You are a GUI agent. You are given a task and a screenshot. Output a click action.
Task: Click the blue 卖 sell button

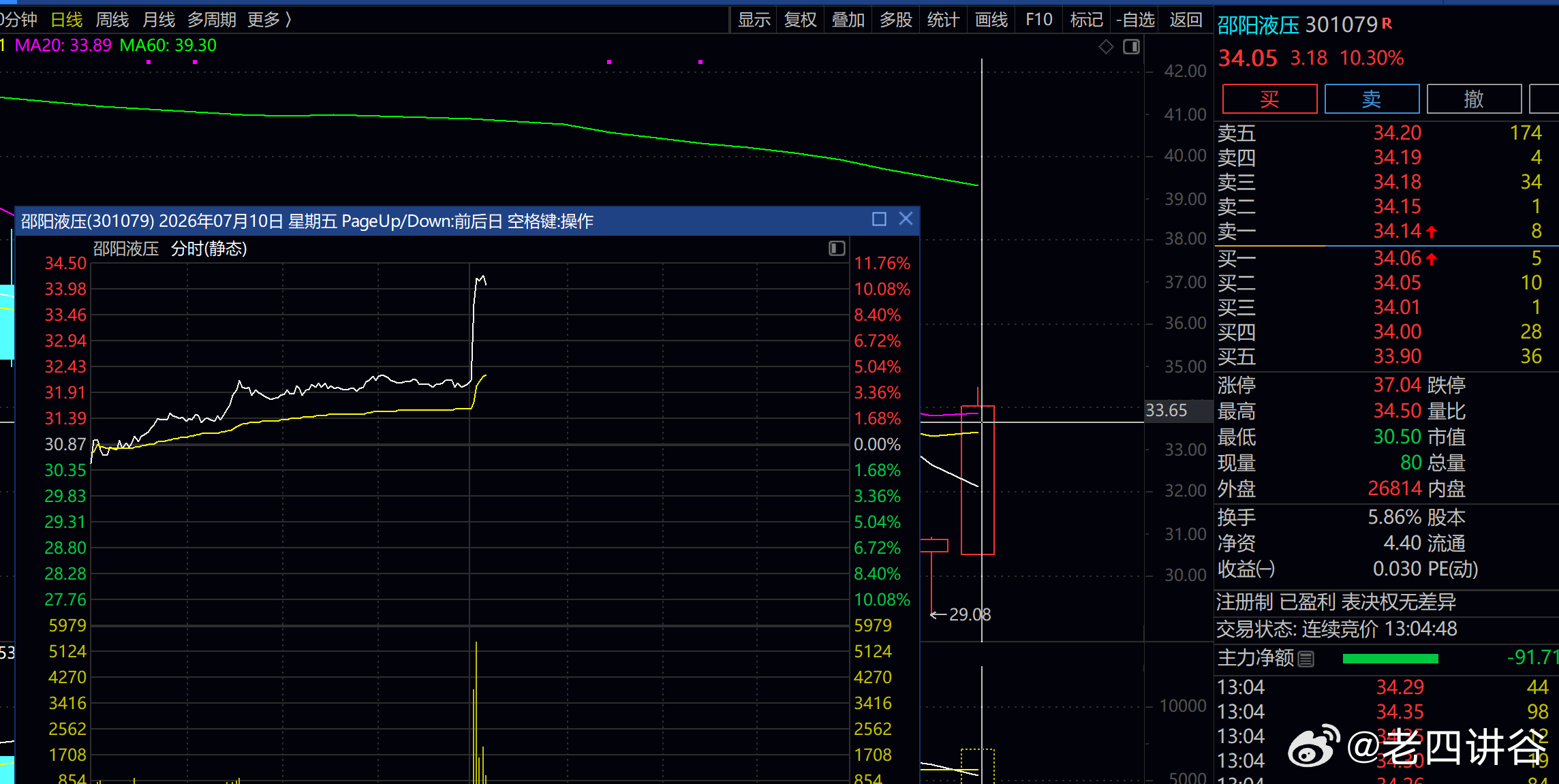coord(1372,99)
